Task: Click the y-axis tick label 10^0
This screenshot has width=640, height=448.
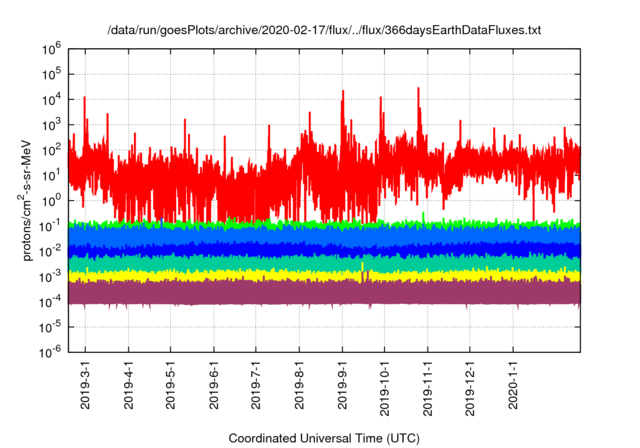Action: coord(51,201)
